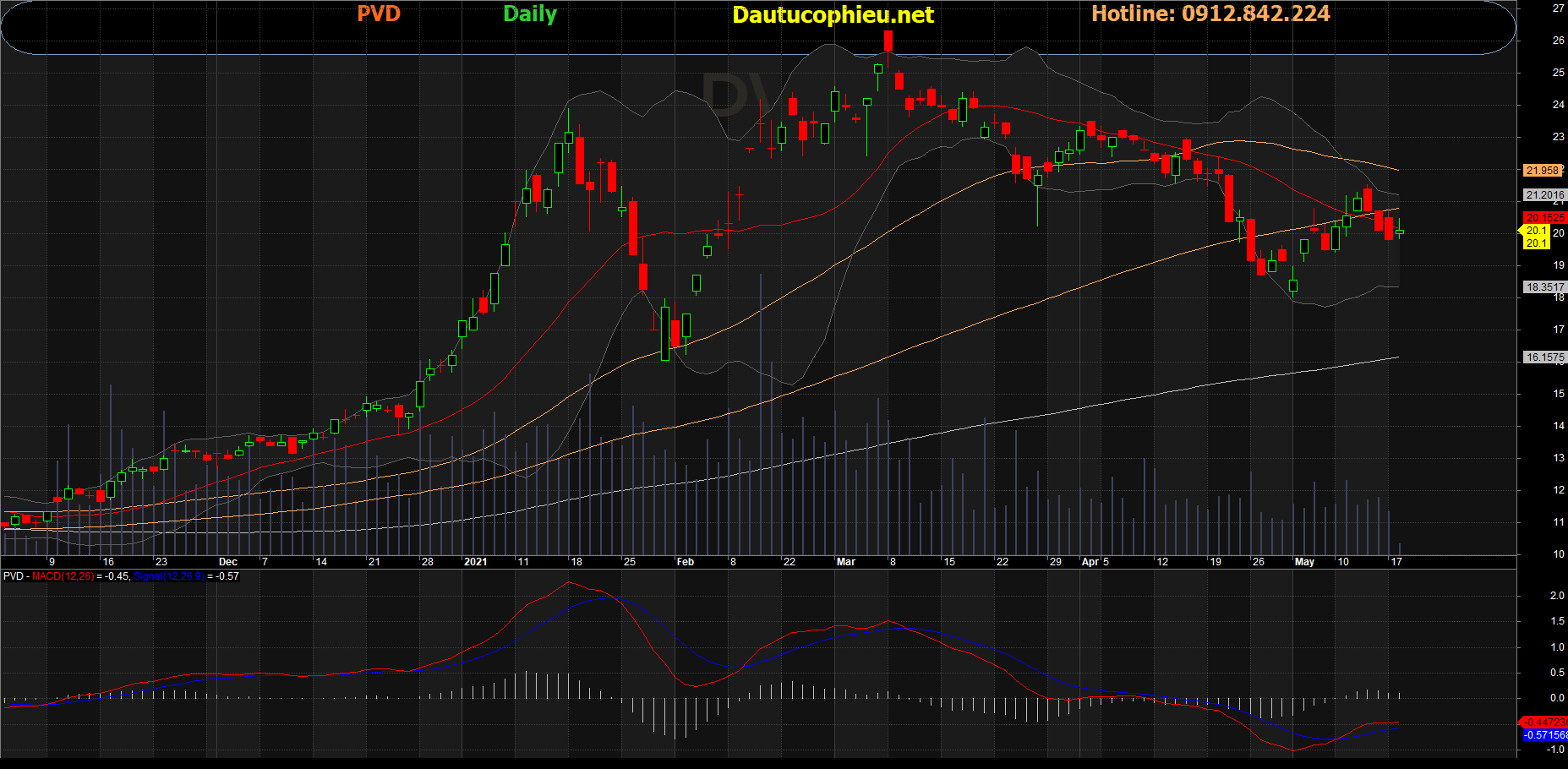Image resolution: width=1568 pixels, height=769 pixels.
Task: Click the PVD ticker title
Action: tap(379, 14)
